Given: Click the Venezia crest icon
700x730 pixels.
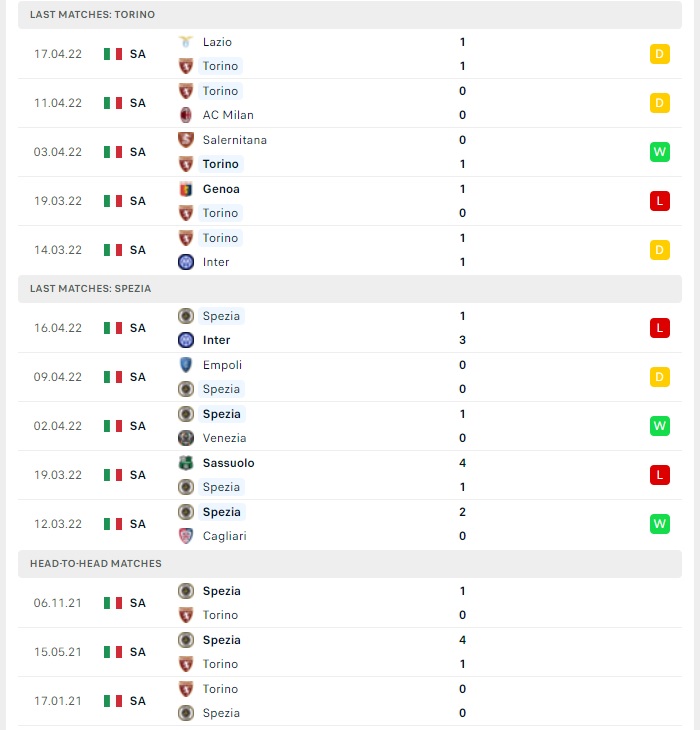Looking at the screenshot, I should coord(186,438).
